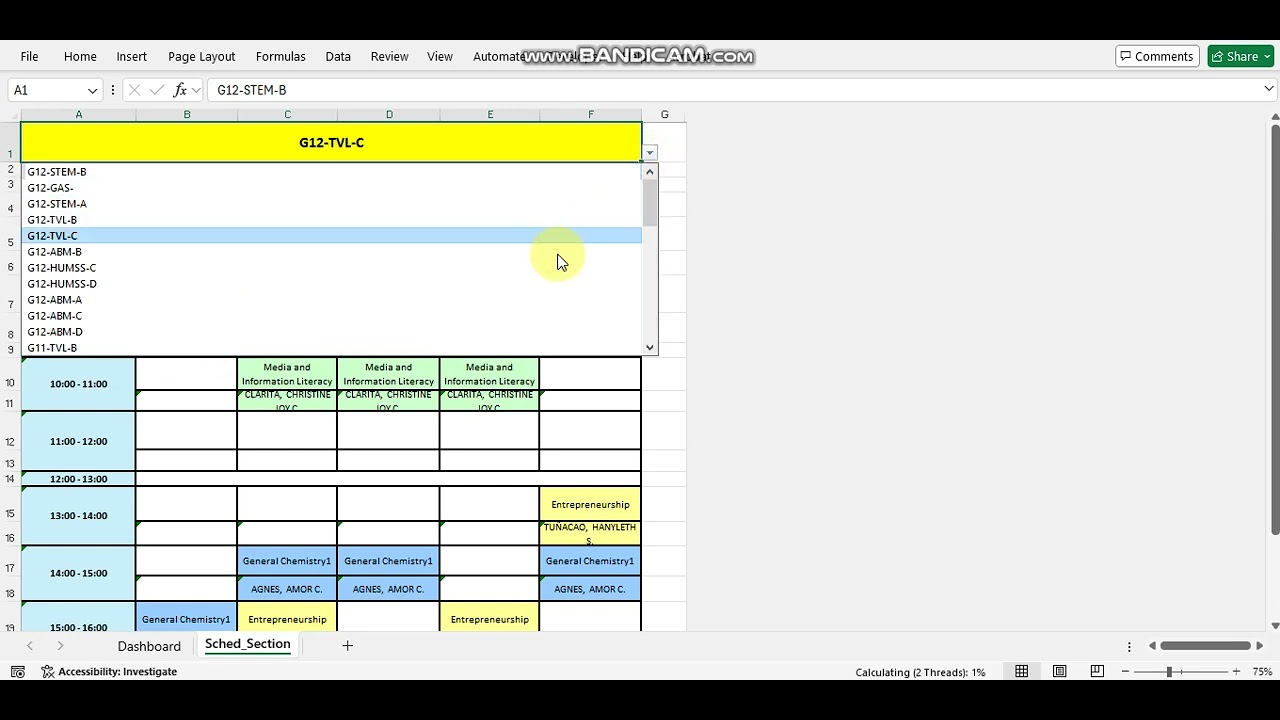Click the Enter checkmark icon in formula bar
Viewport: 1280px width, 720px height.
point(157,90)
